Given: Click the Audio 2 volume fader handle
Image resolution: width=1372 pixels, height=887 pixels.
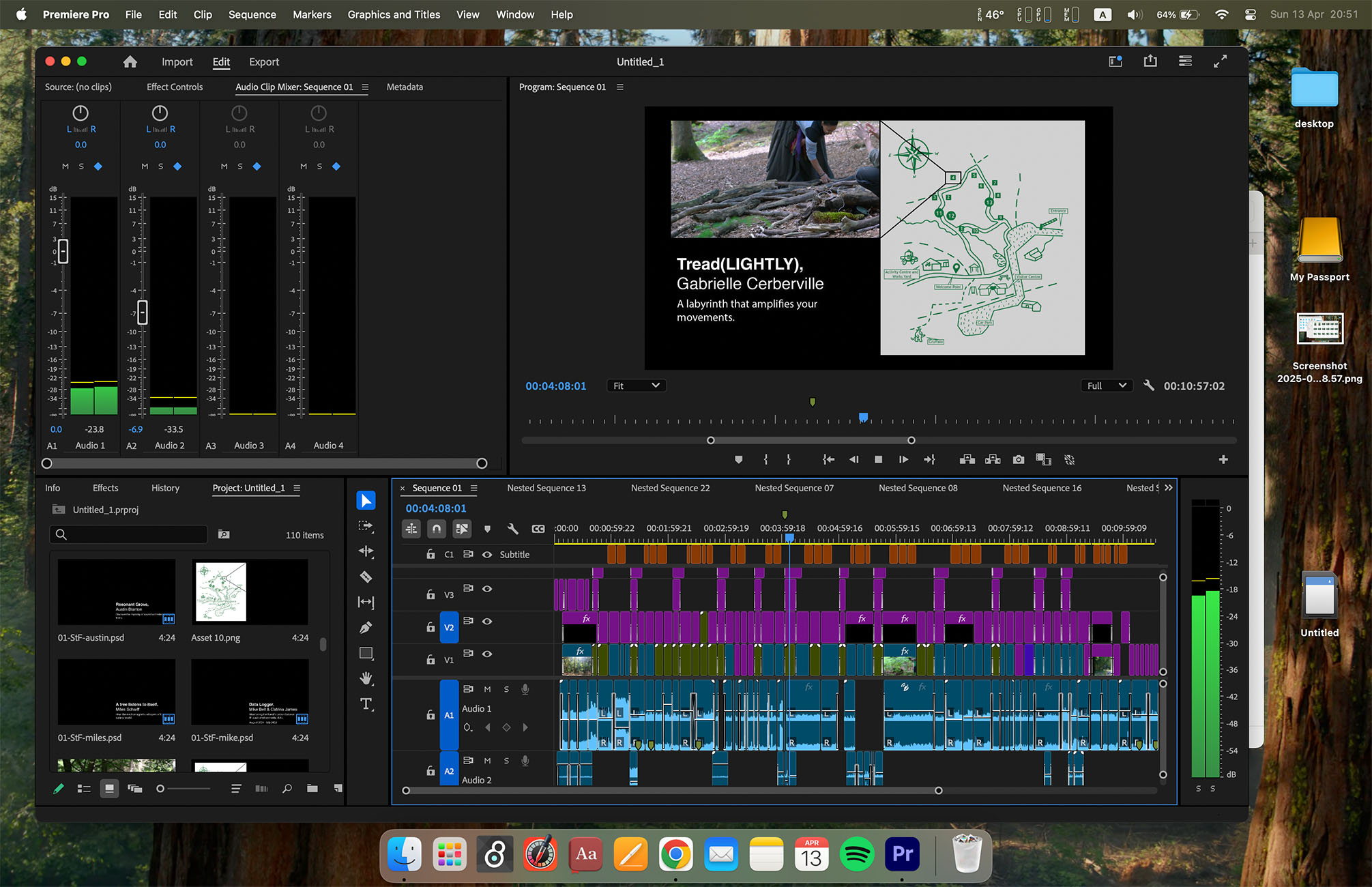Looking at the screenshot, I should pos(142,312).
